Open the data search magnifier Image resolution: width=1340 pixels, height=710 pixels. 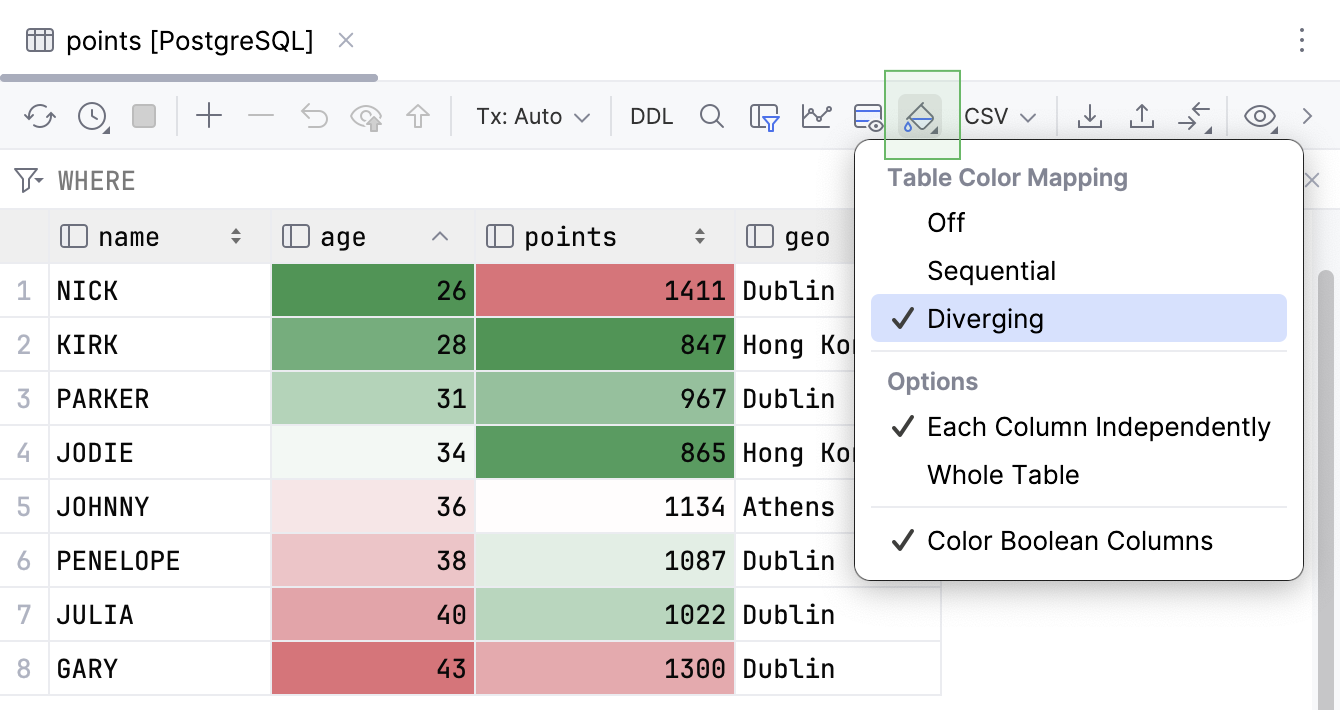pyautogui.click(x=712, y=115)
